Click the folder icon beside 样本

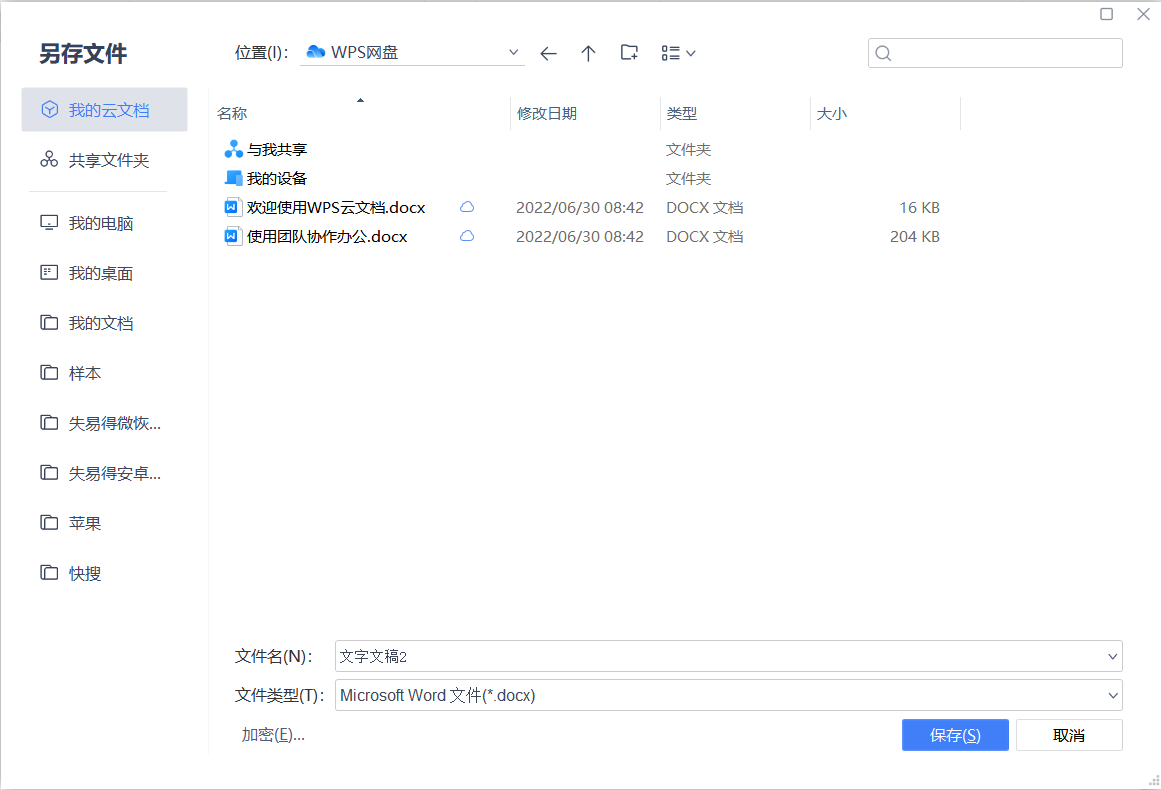pyautogui.click(x=49, y=372)
